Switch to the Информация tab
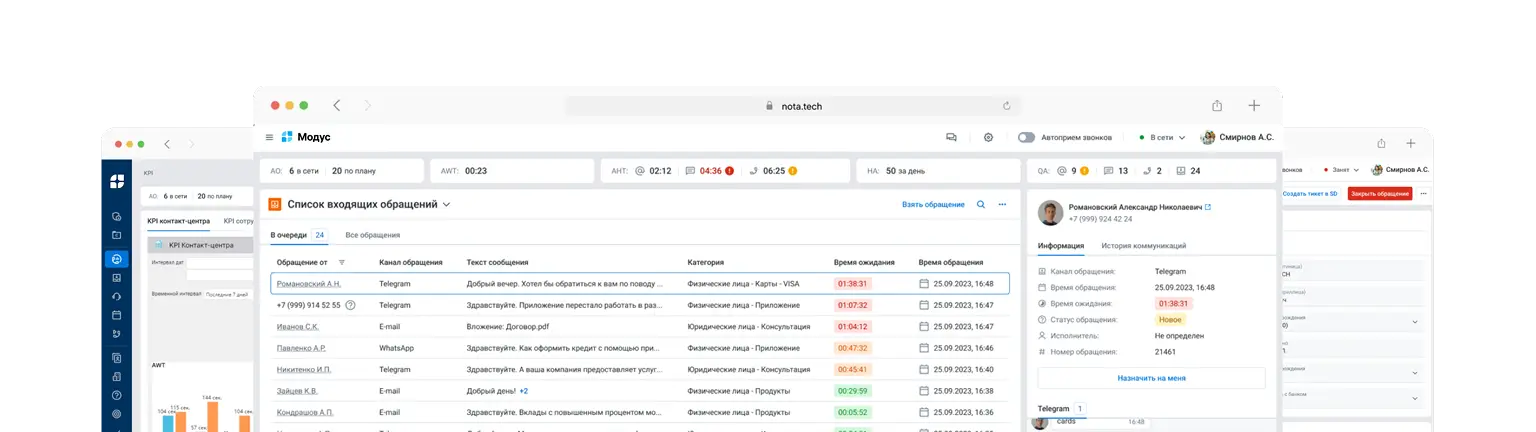Image resolution: width=1536 pixels, height=432 pixels. pos(1061,245)
